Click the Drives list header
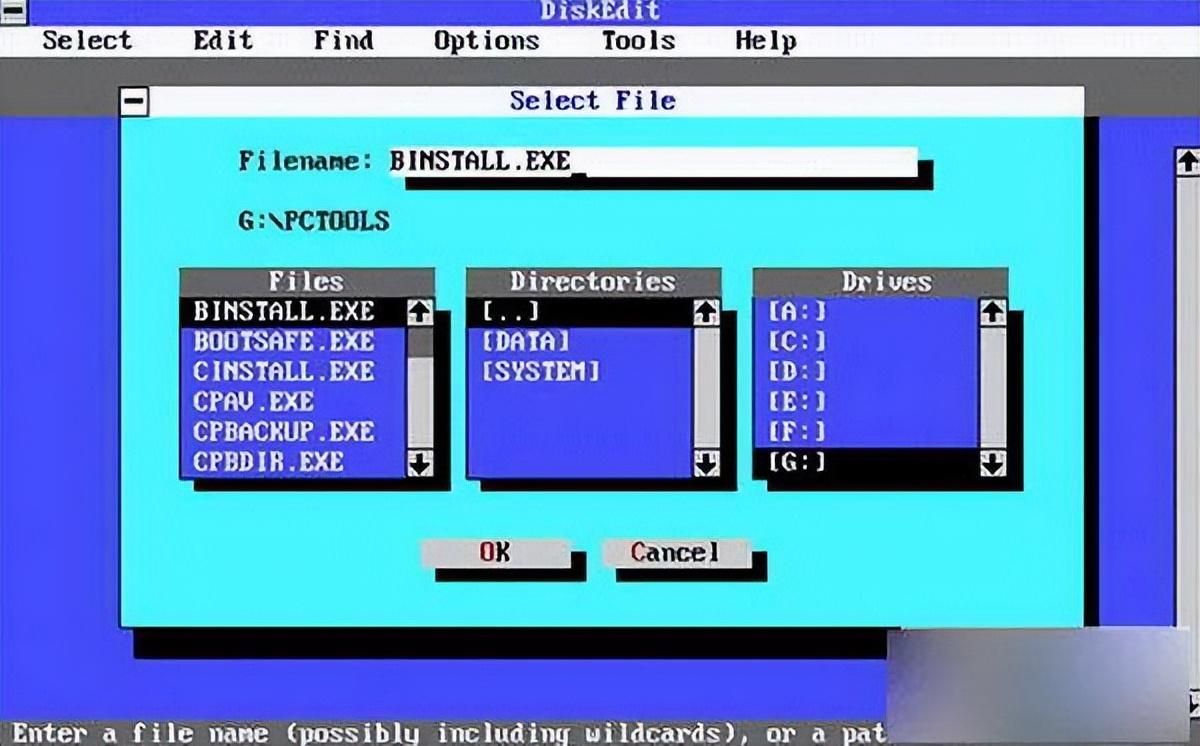1200x746 pixels. tap(880, 282)
